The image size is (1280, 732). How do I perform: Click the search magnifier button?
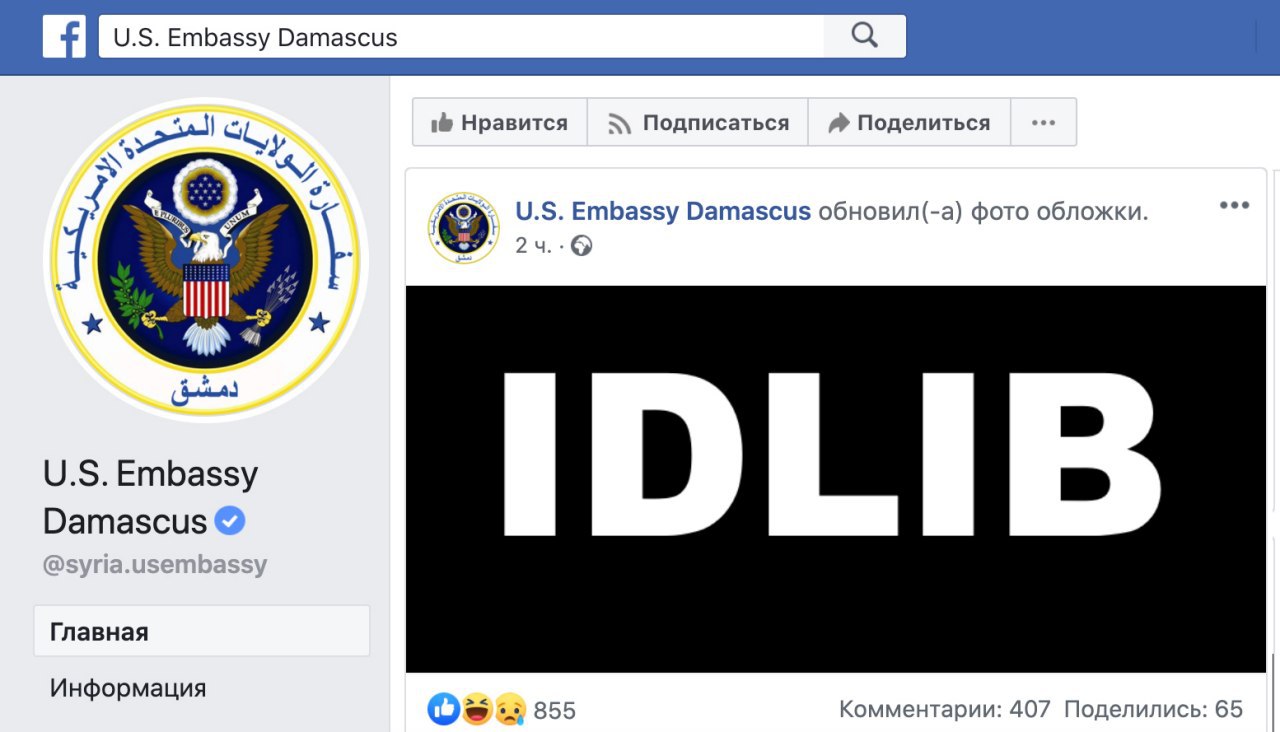point(864,36)
